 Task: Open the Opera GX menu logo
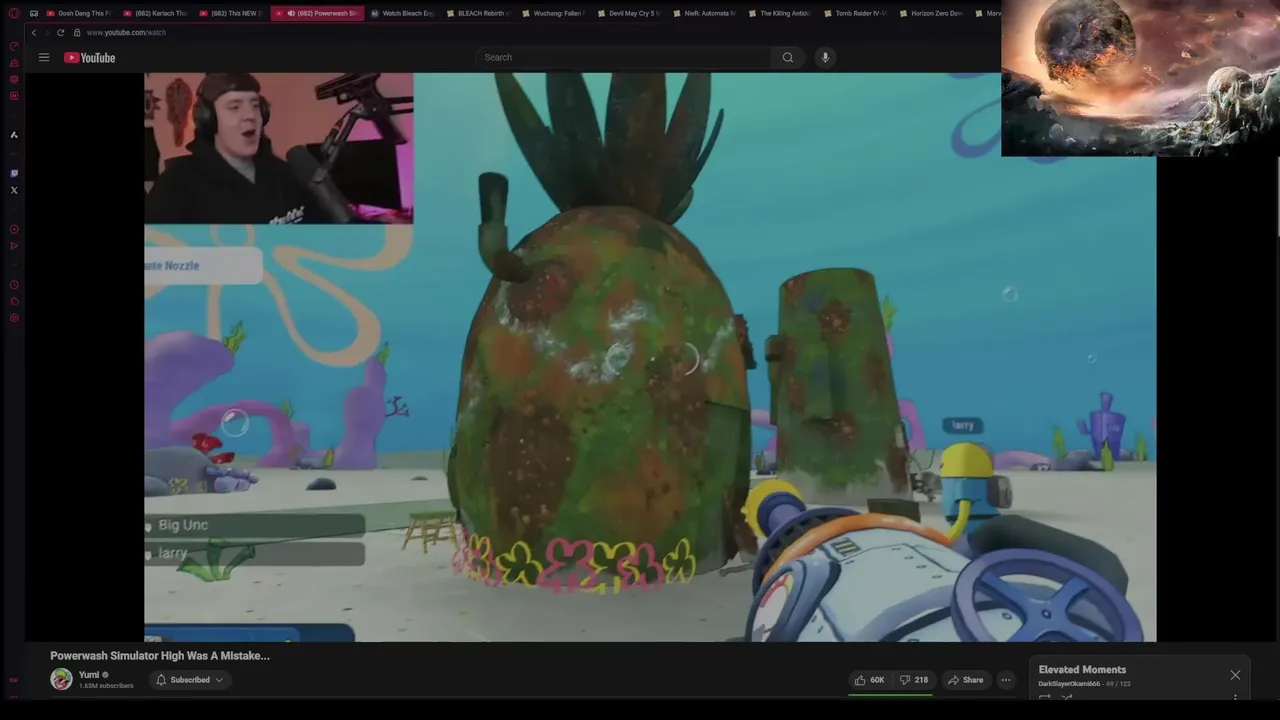pyautogui.click(x=14, y=13)
